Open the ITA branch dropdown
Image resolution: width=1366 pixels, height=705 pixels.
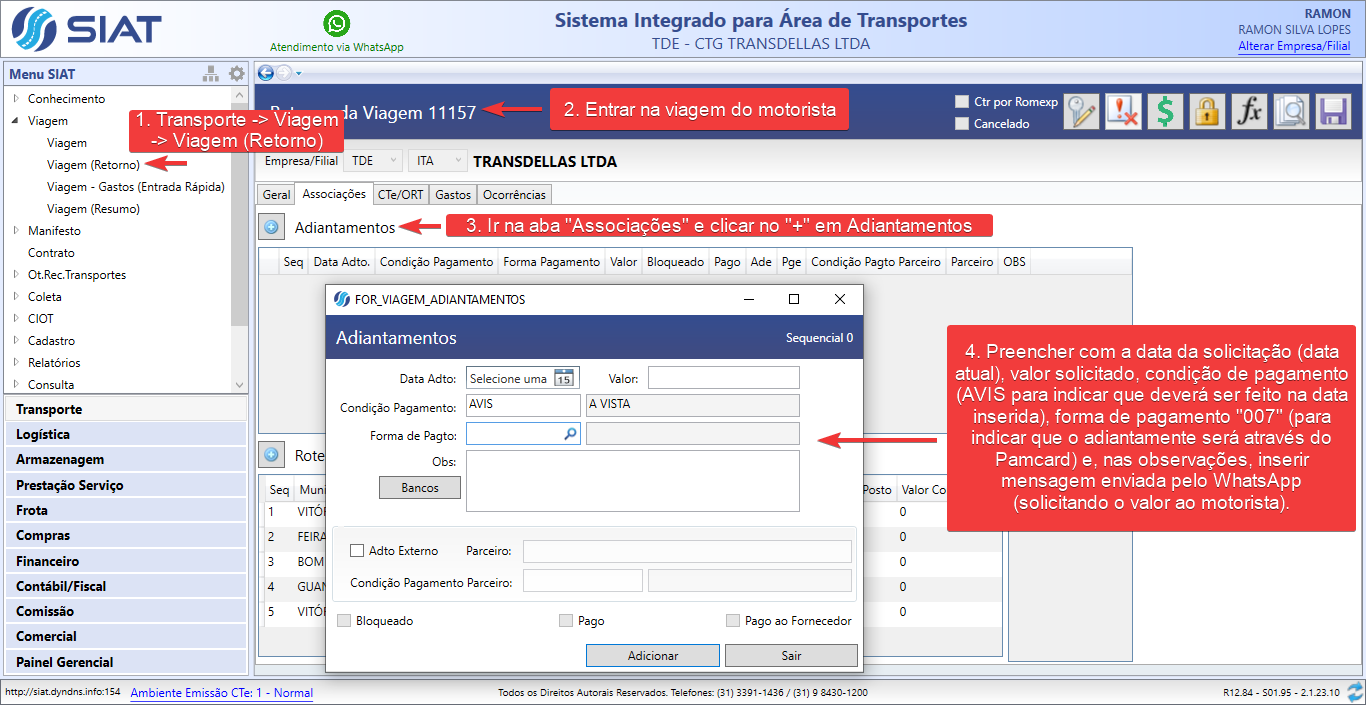(438, 161)
